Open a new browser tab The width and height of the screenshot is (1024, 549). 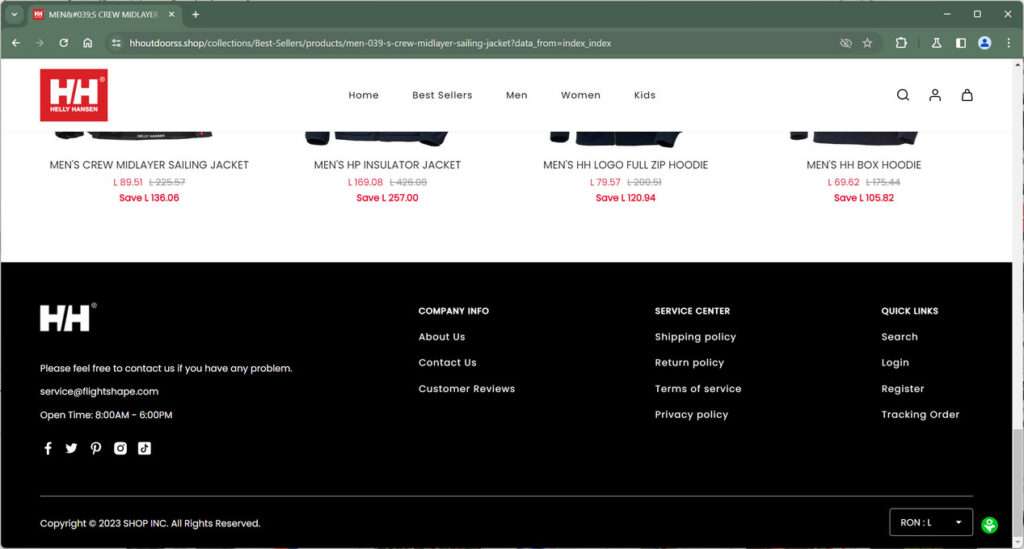click(195, 14)
